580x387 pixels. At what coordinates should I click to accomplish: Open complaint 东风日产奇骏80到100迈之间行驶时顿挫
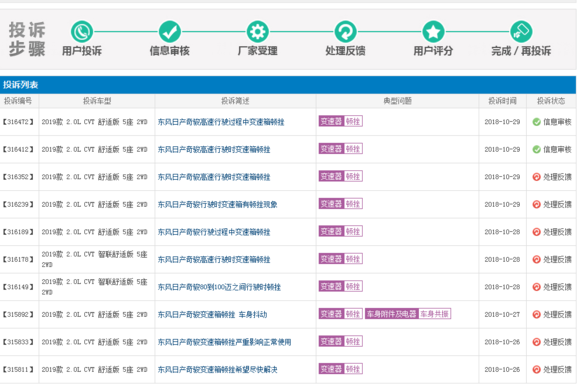[219, 287]
